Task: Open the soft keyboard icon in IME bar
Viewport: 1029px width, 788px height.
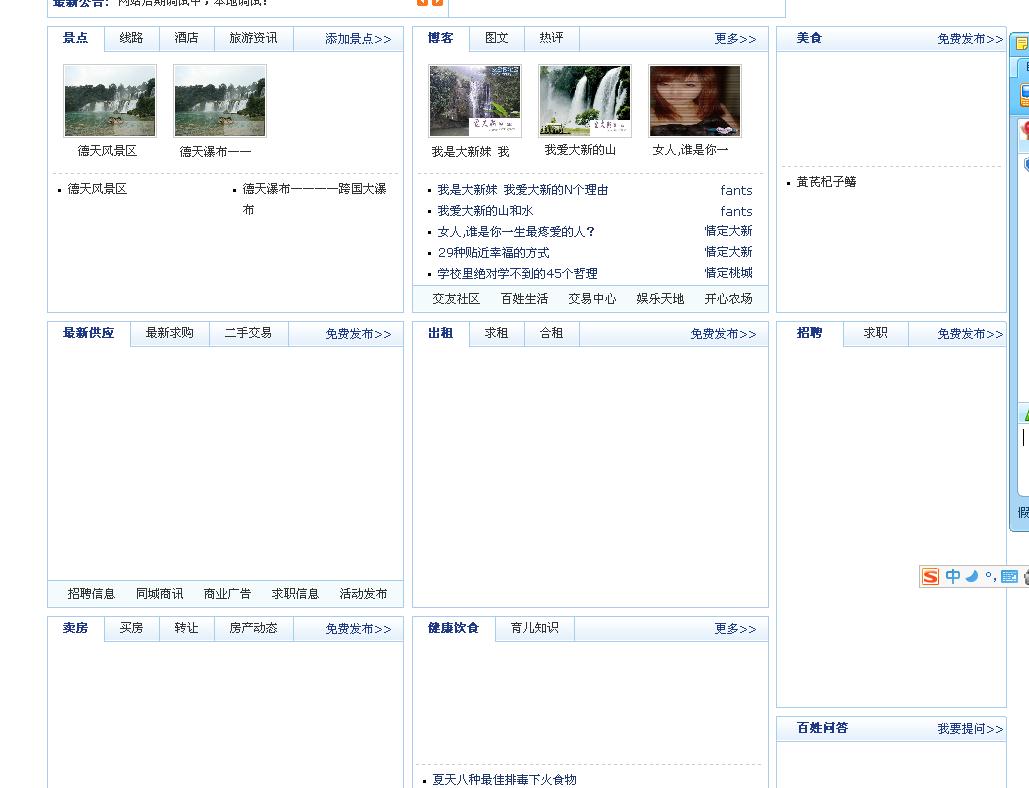Action: pyautogui.click(x=1009, y=576)
